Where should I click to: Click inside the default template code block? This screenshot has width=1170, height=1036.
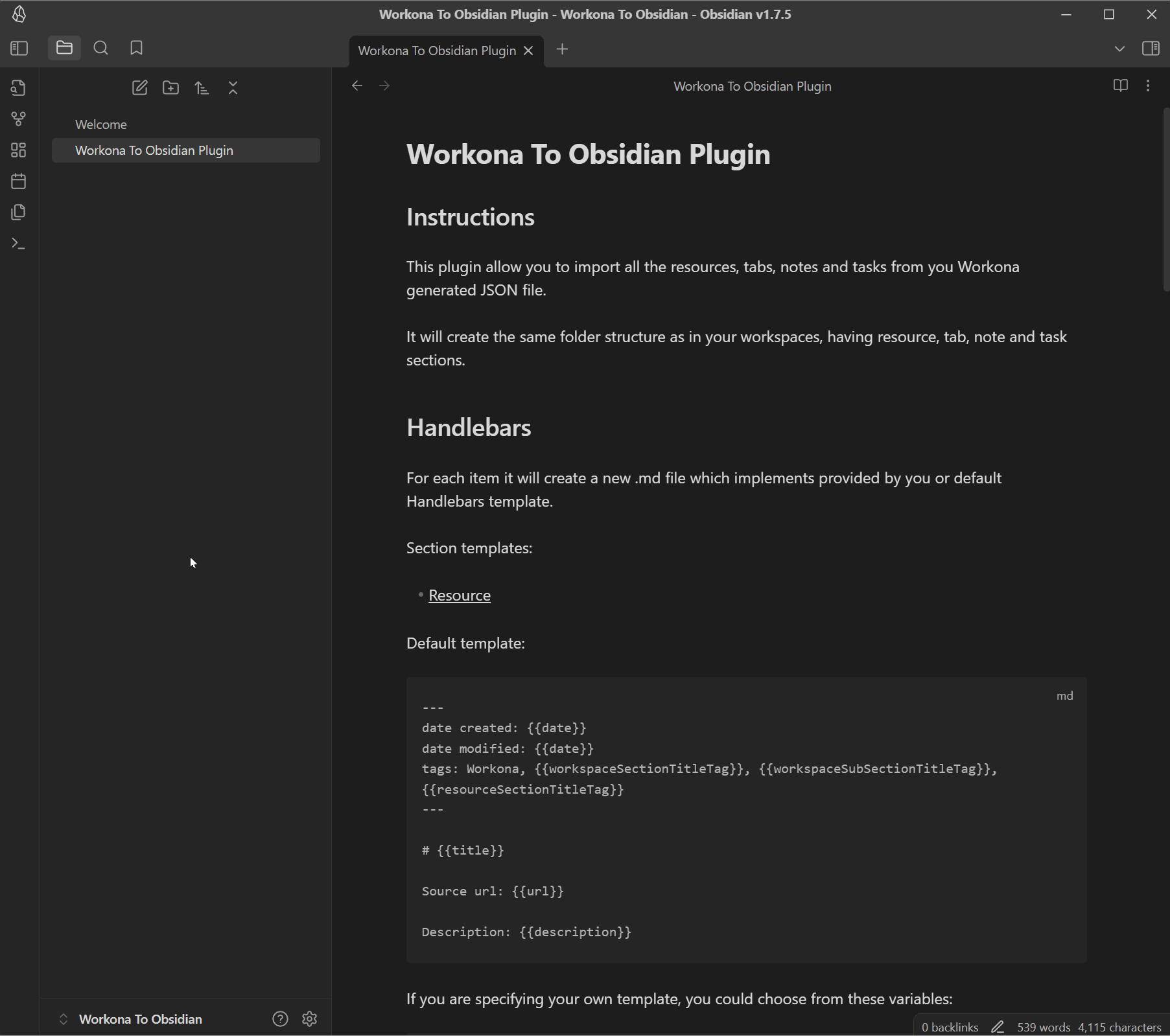click(746, 820)
